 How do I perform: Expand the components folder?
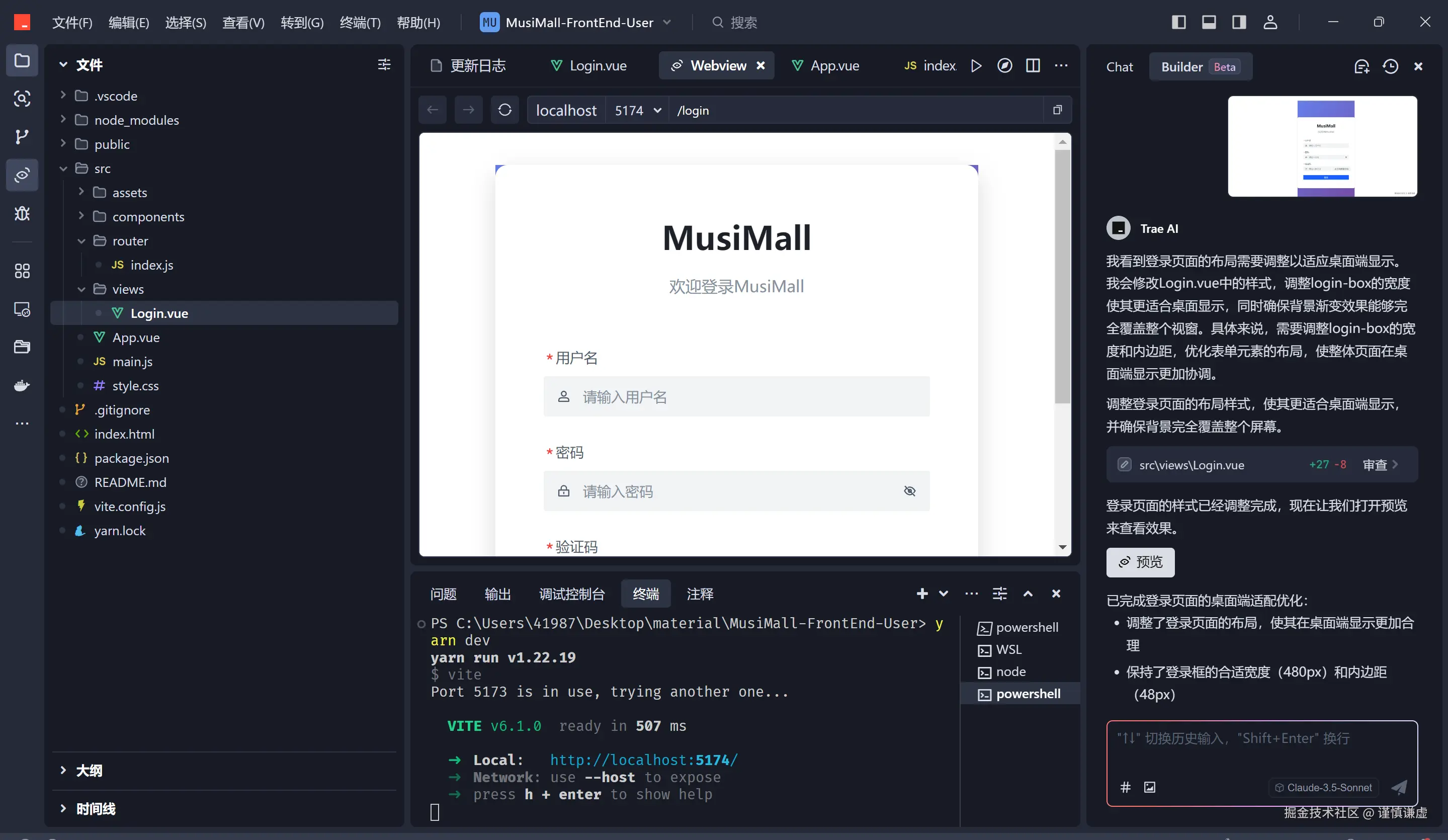tap(148, 217)
